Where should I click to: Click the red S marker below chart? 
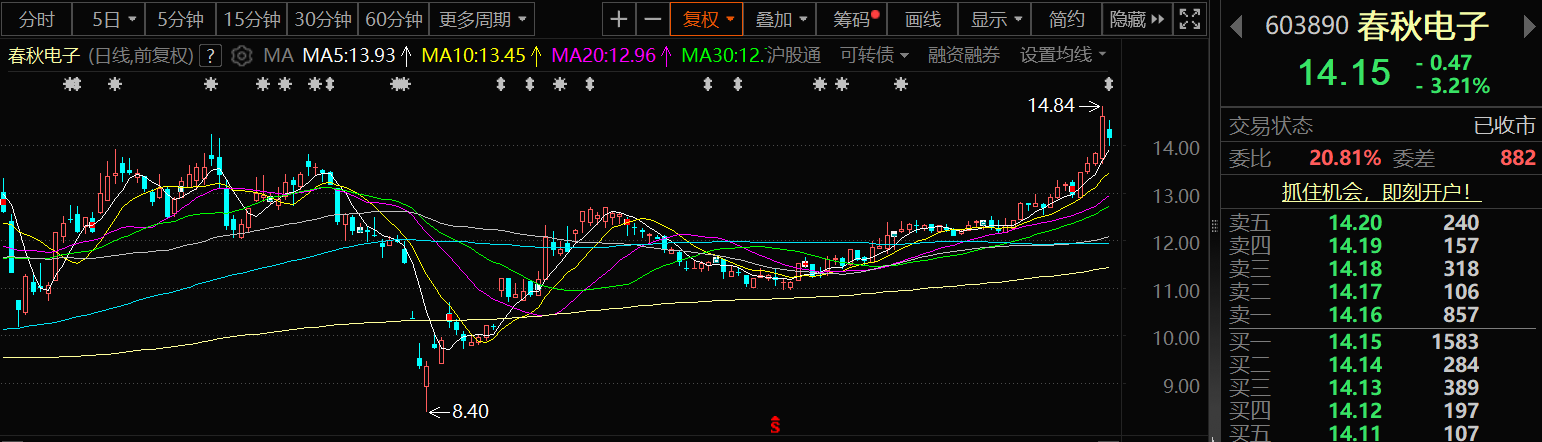(774, 425)
